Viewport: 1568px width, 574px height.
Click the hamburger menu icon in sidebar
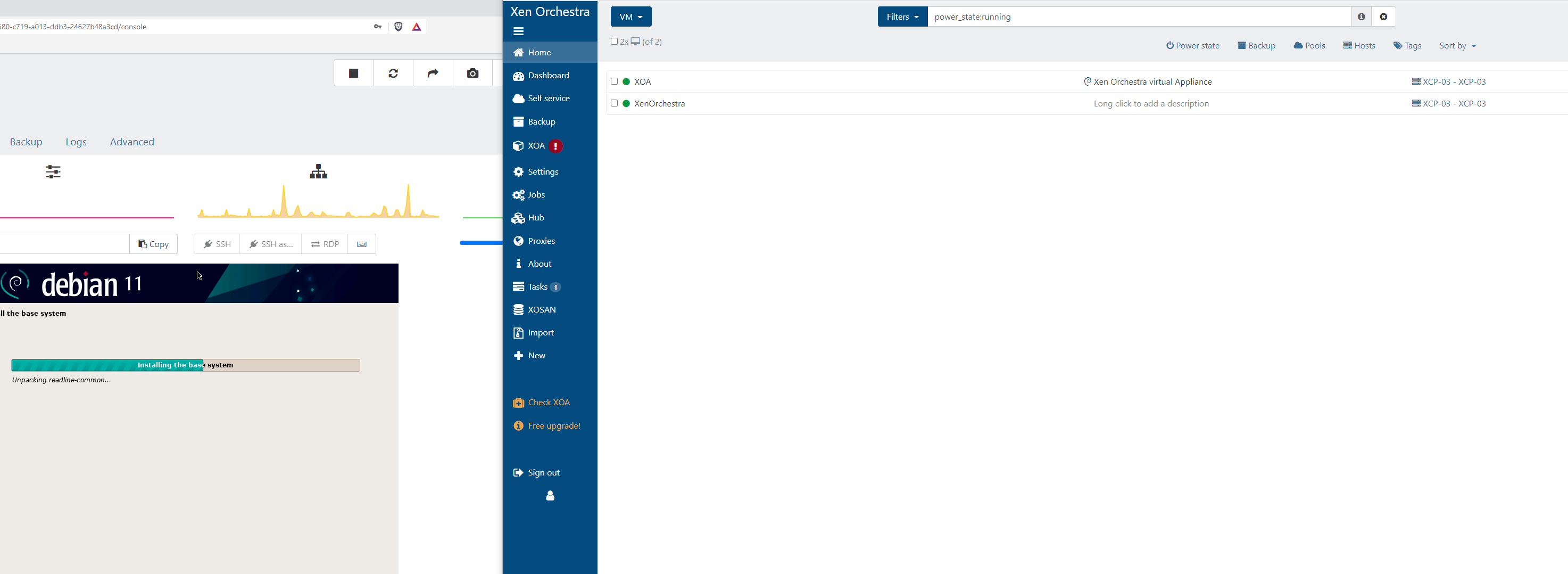(518, 32)
